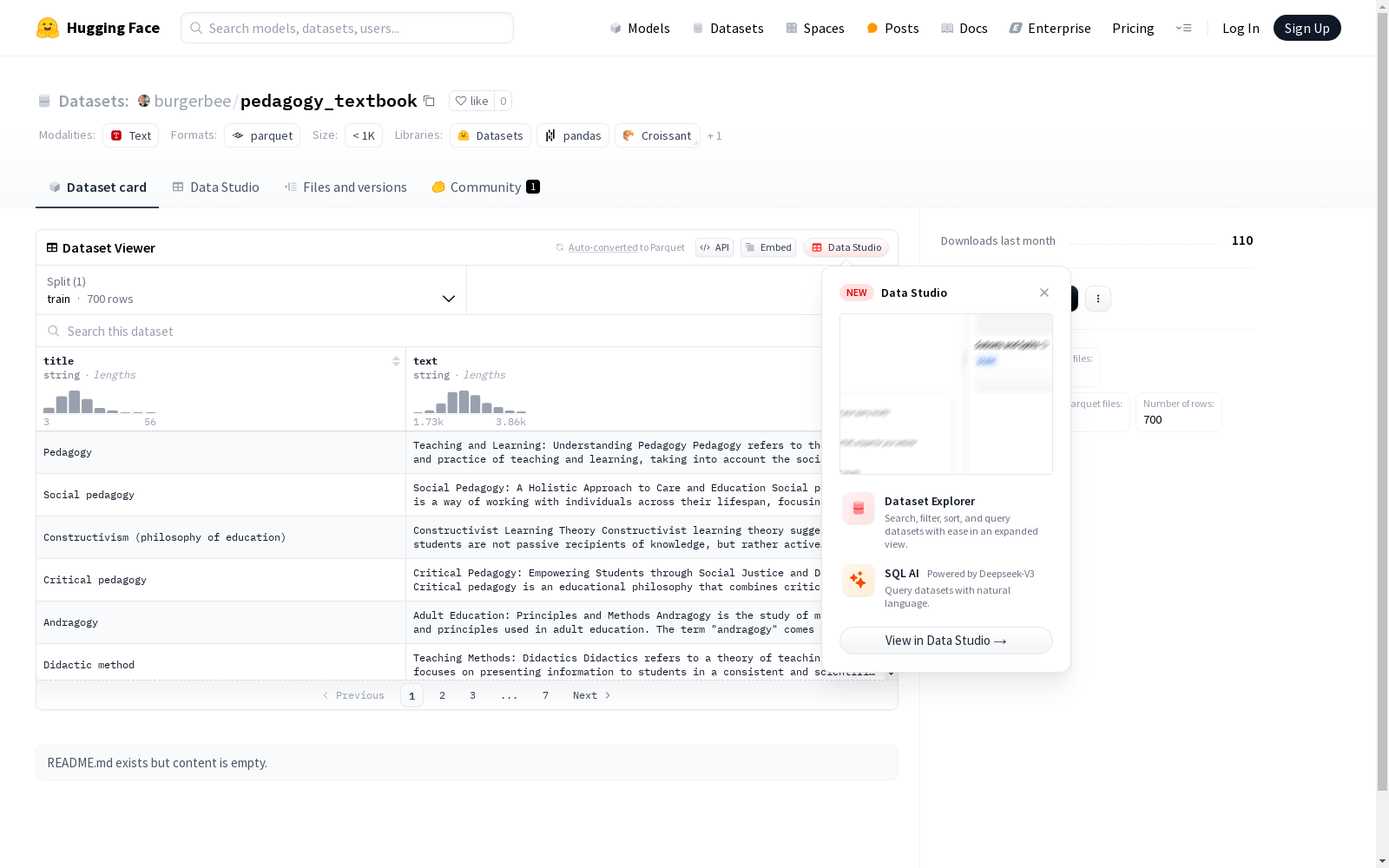Go to Datasets in top navigation

point(727,28)
